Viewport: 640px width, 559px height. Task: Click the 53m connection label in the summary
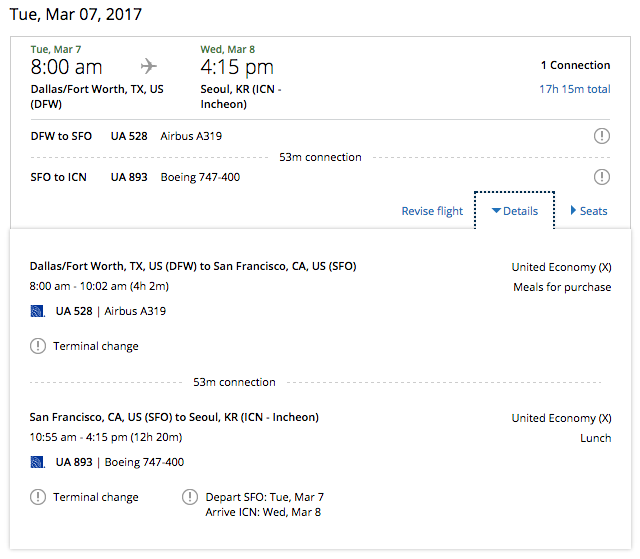pos(320,157)
